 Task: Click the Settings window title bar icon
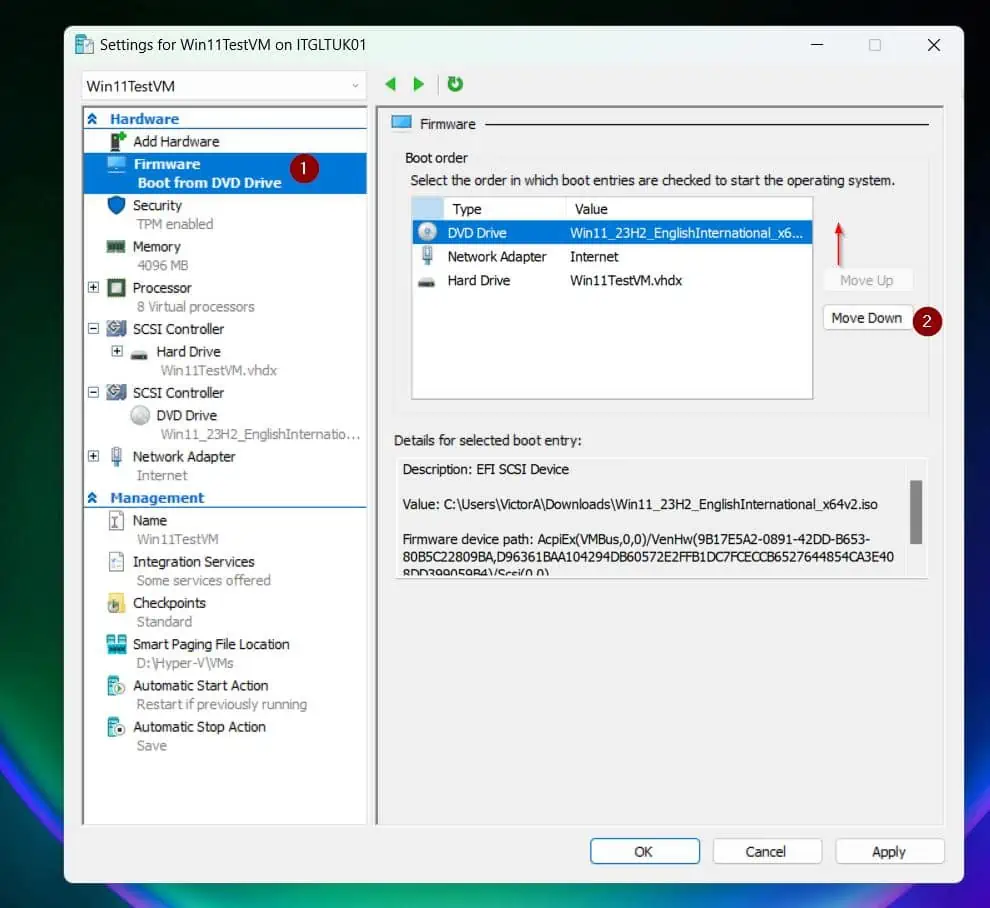coord(84,45)
